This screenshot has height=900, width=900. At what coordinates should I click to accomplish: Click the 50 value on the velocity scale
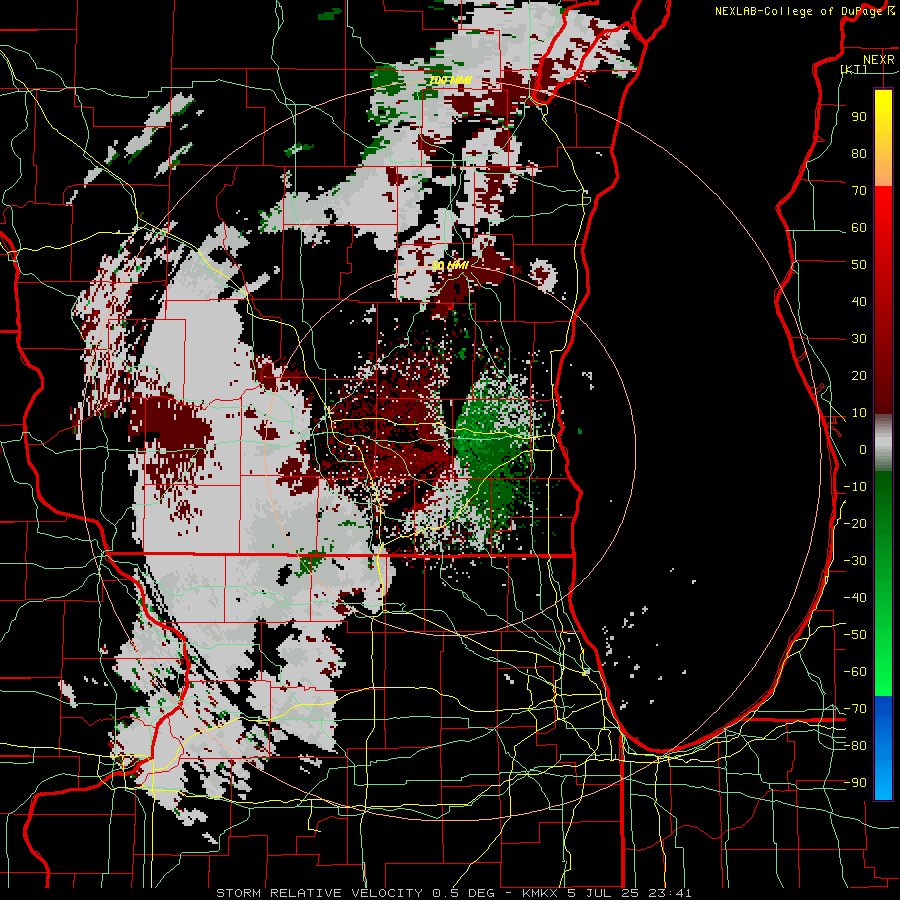pos(859,265)
